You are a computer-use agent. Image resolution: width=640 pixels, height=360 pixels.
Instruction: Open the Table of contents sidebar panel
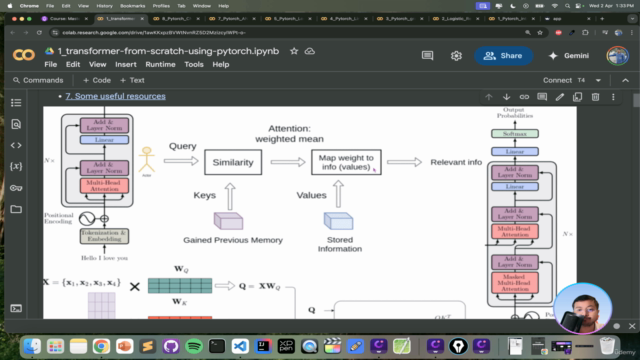coord(16,102)
